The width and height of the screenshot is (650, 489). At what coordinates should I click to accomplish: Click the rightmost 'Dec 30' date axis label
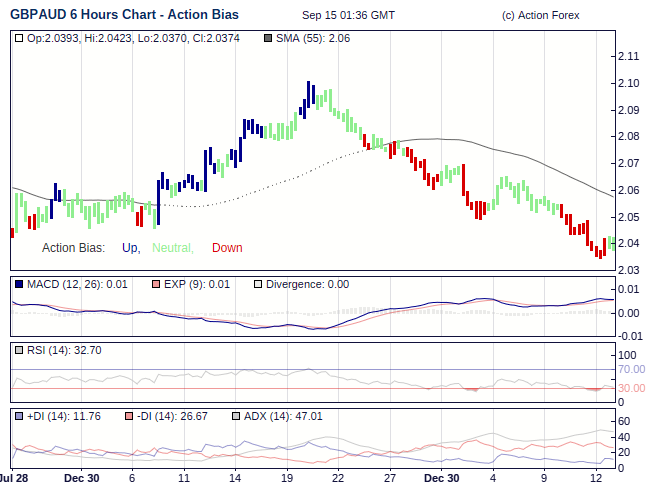440,478
